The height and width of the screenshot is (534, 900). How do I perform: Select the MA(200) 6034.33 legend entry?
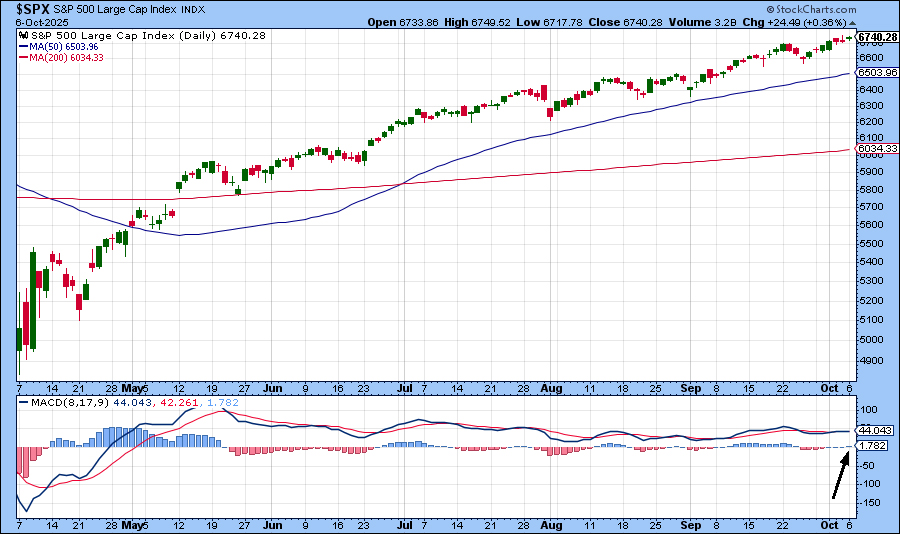(x=68, y=57)
